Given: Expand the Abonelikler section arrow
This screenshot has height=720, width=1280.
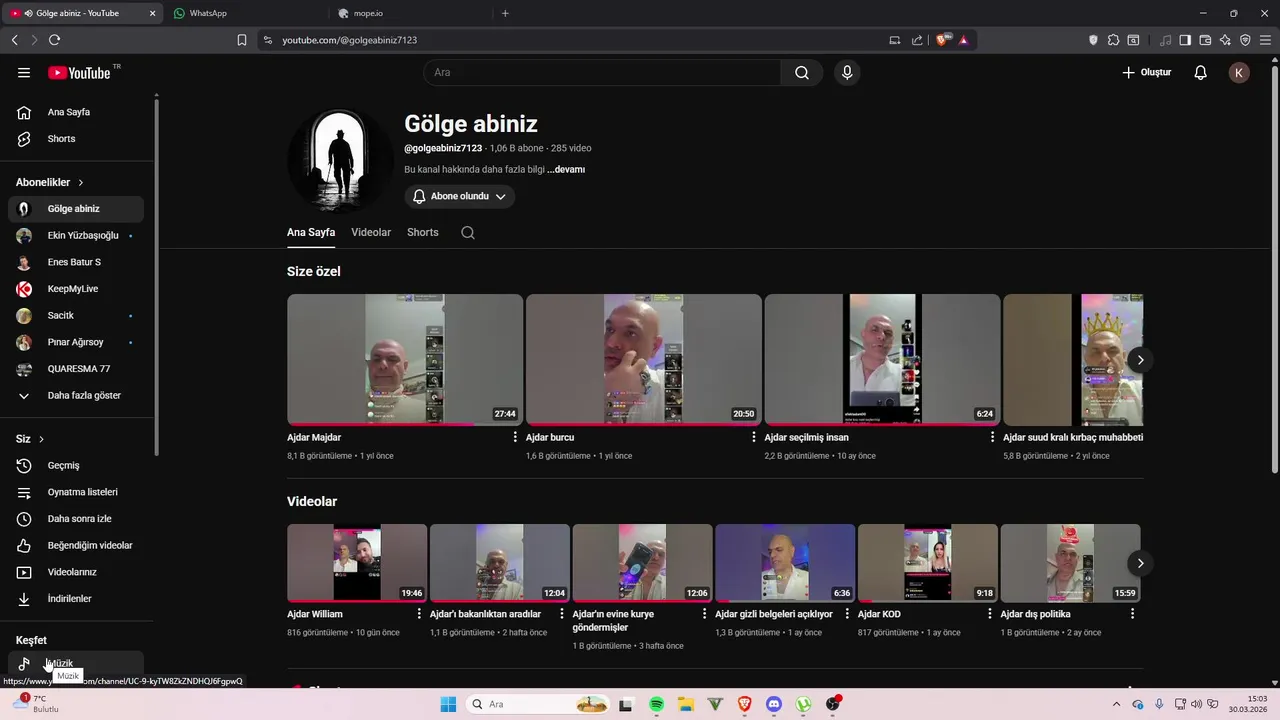Looking at the screenshot, I should click(81, 183).
